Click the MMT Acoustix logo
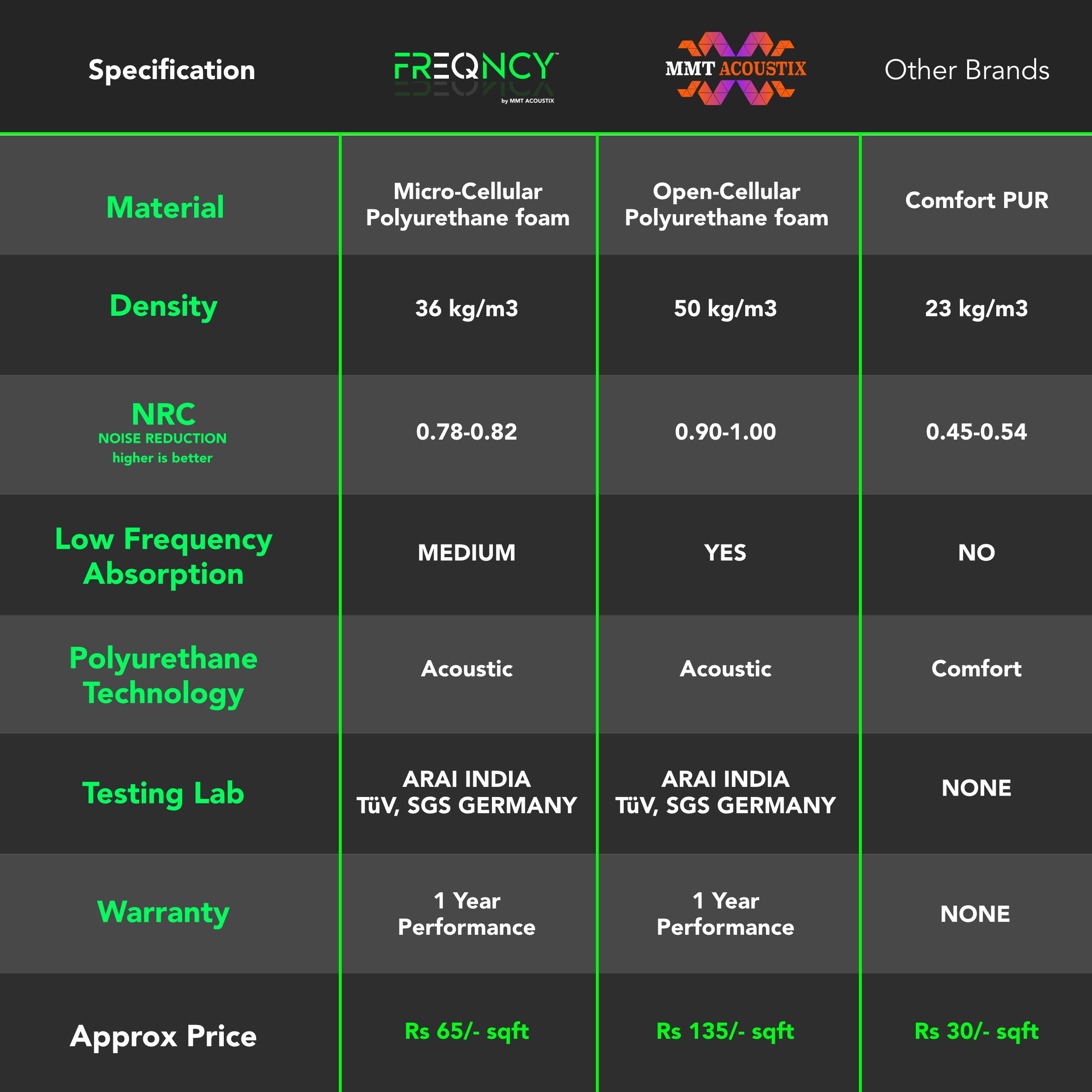 (736, 68)
